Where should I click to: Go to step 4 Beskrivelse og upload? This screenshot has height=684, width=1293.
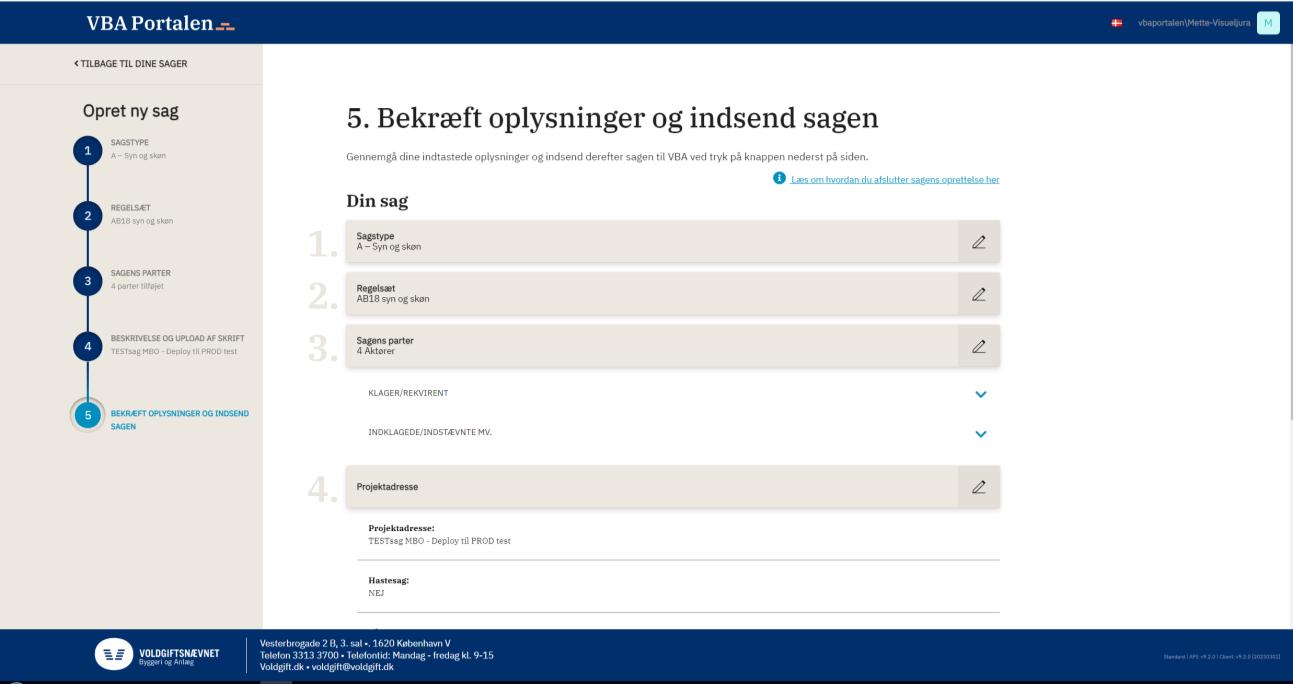click(88, 346)
